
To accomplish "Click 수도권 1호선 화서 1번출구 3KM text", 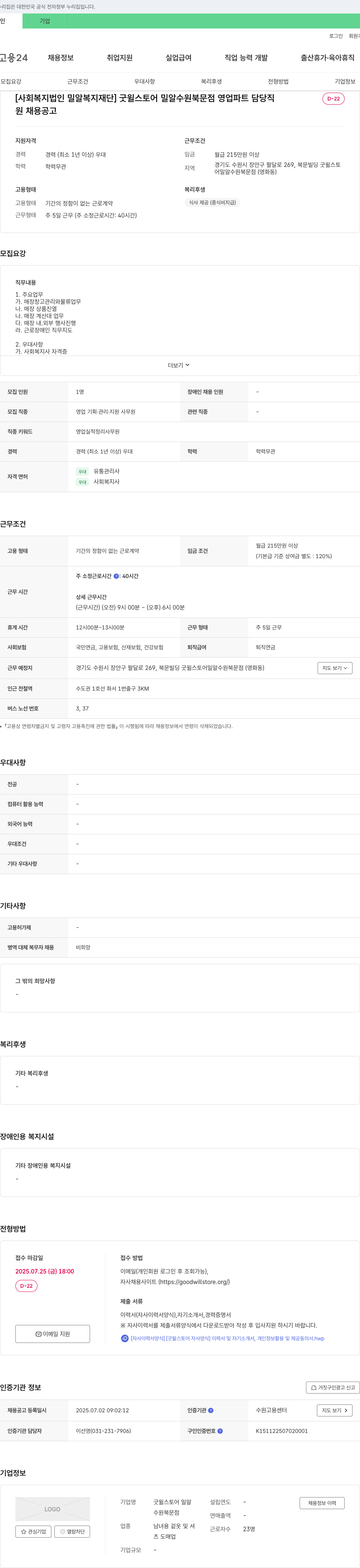I will click(112, 689).
